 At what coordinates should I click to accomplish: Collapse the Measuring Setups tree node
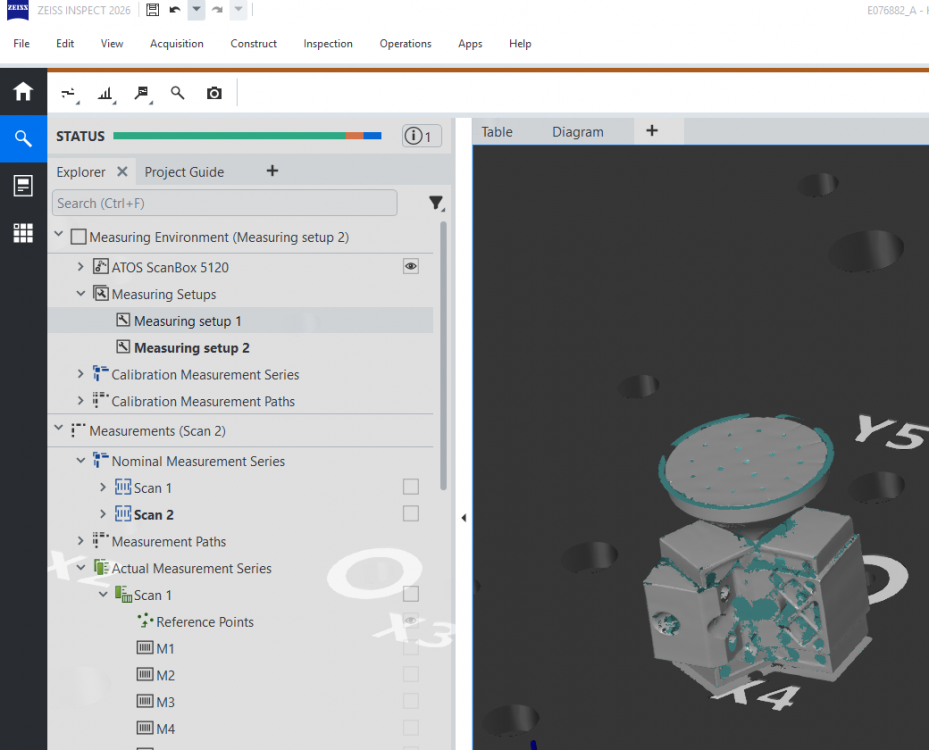[x=81, y=293]
